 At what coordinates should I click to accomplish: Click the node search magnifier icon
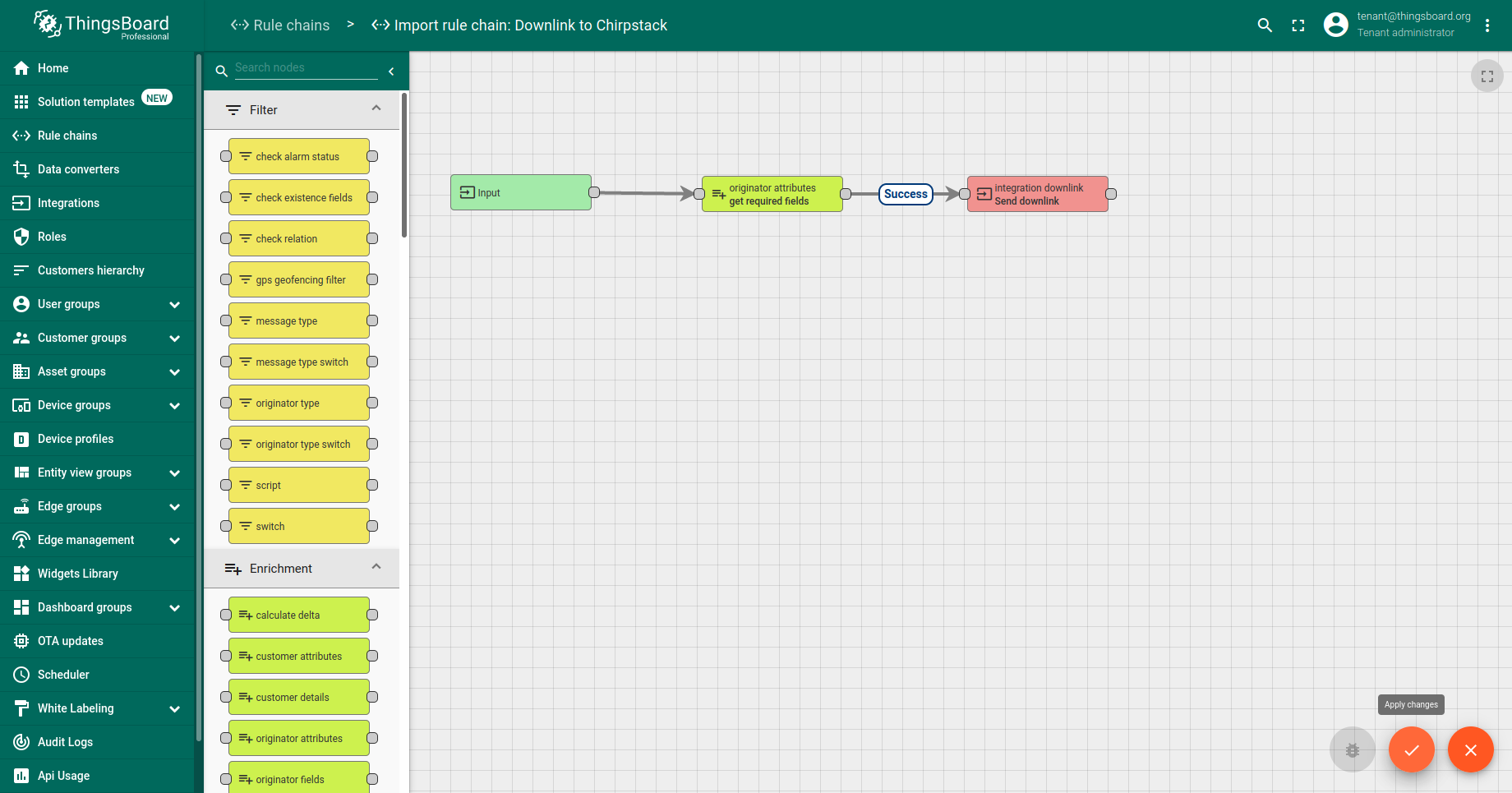(x=221, y=71)
